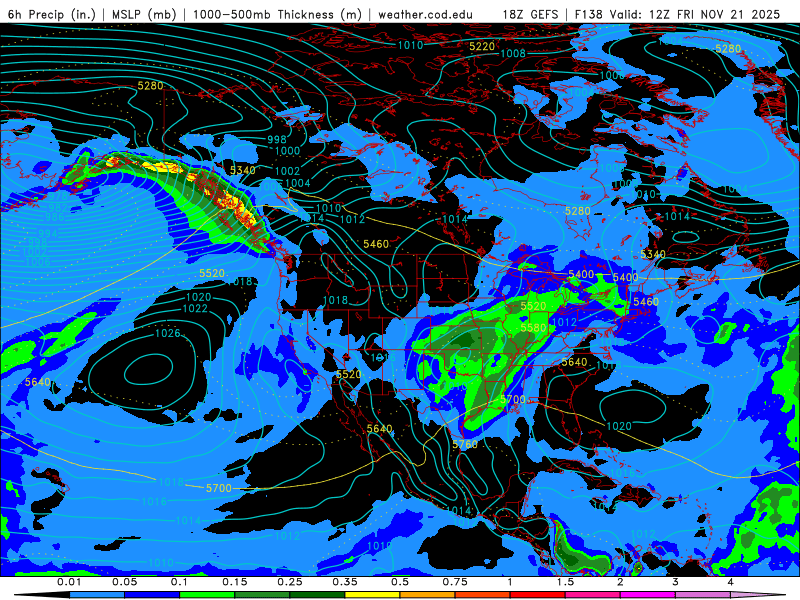This screenshot has width=800, height=600.
Task: Click the 1008 isobar label near Arctic
Action: pos(513,53)
